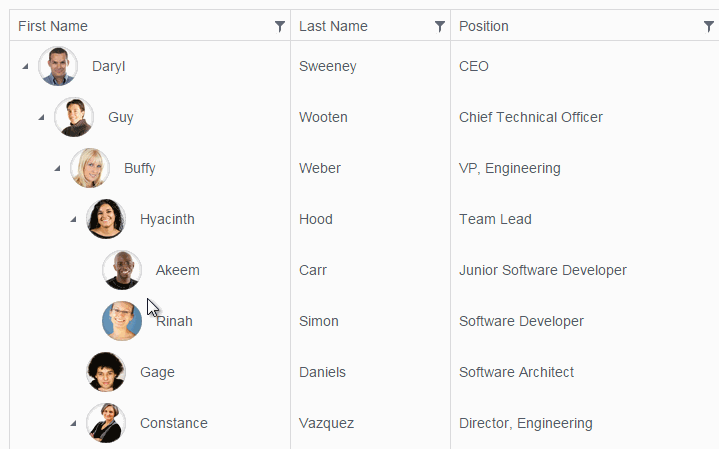This screenshot has height=449, width=719.
Task: Sort by the First Name header
Action: coord(53,26)
